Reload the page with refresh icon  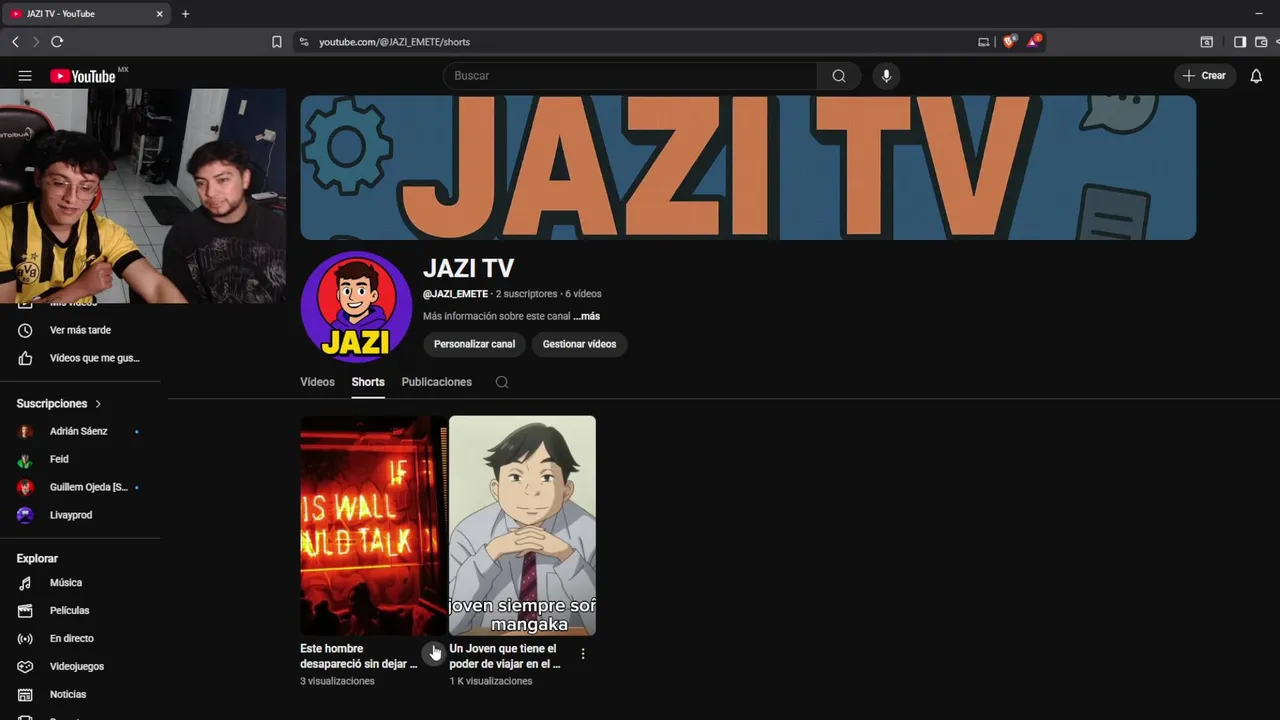(x=57, y=42)
